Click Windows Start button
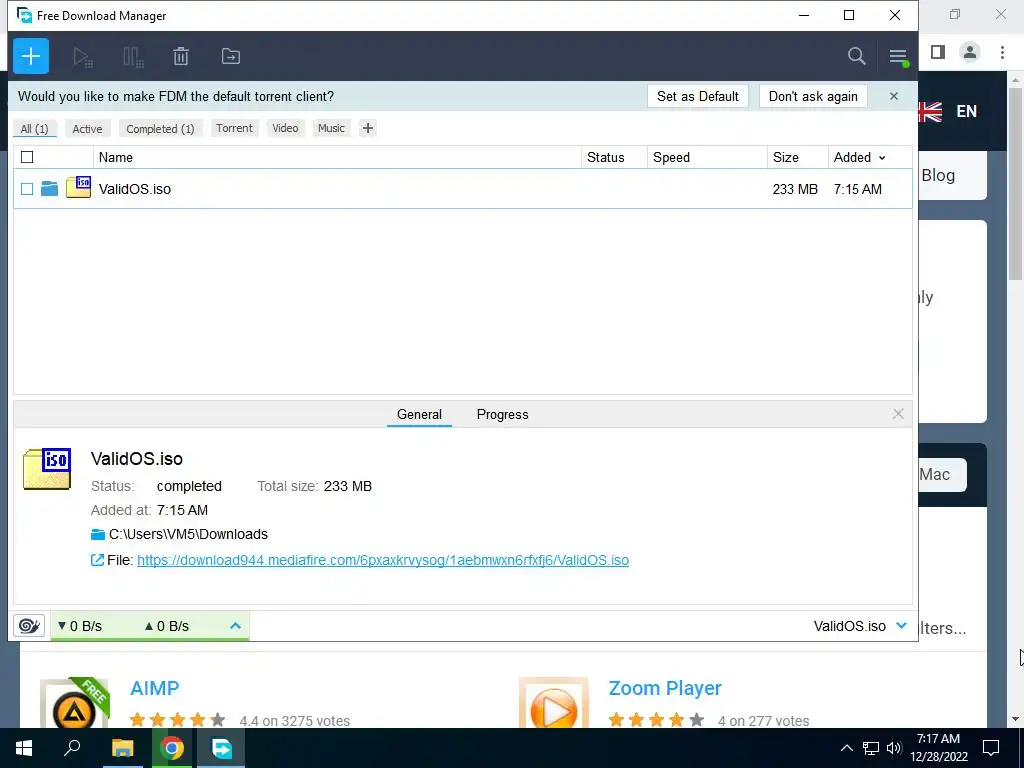The image size is (1024, 768). [24, 748]
